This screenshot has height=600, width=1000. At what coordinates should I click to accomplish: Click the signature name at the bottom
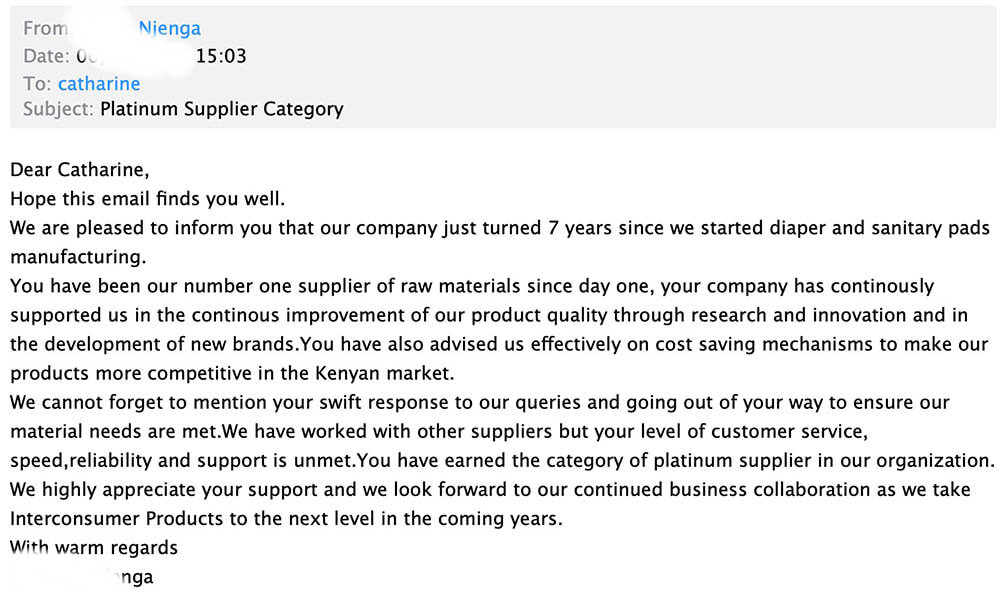coord(82,577)
